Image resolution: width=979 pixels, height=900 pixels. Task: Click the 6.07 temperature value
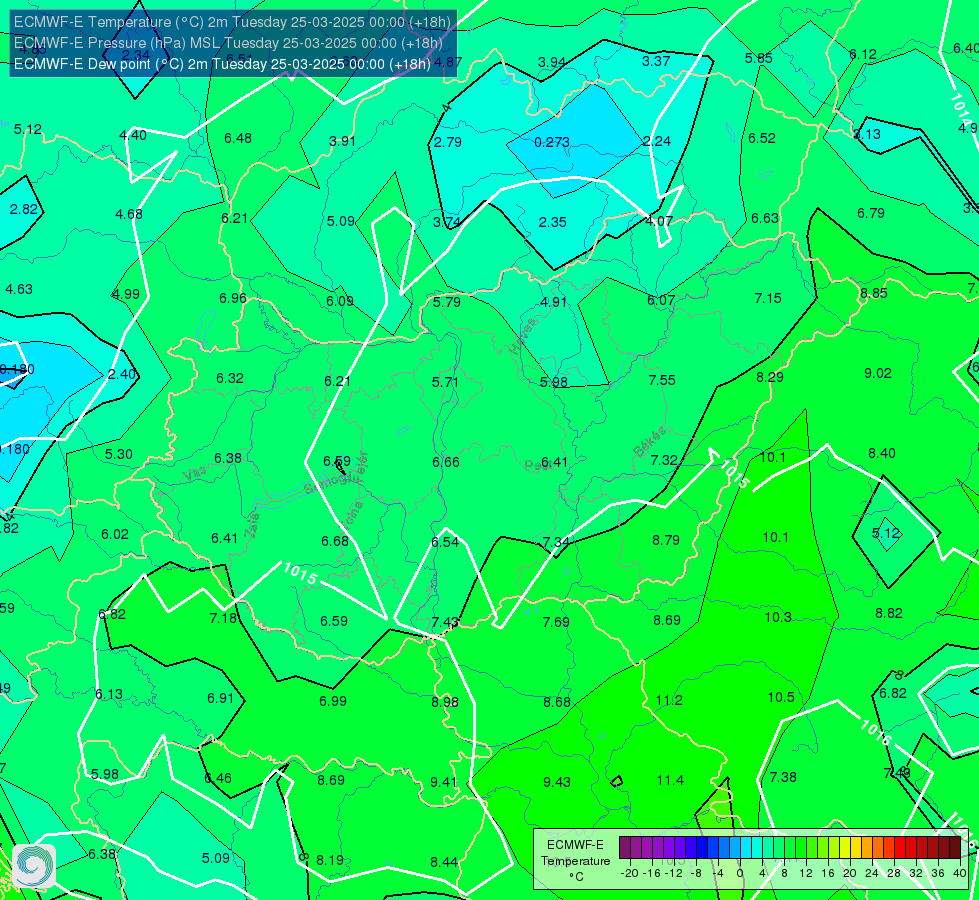coord(661,301)
